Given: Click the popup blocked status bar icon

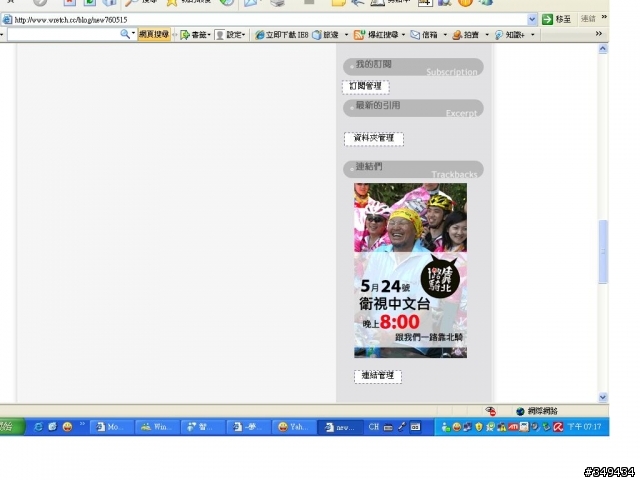Looking at the screenshot, I should pyautogui.click(x=490, y=411).
